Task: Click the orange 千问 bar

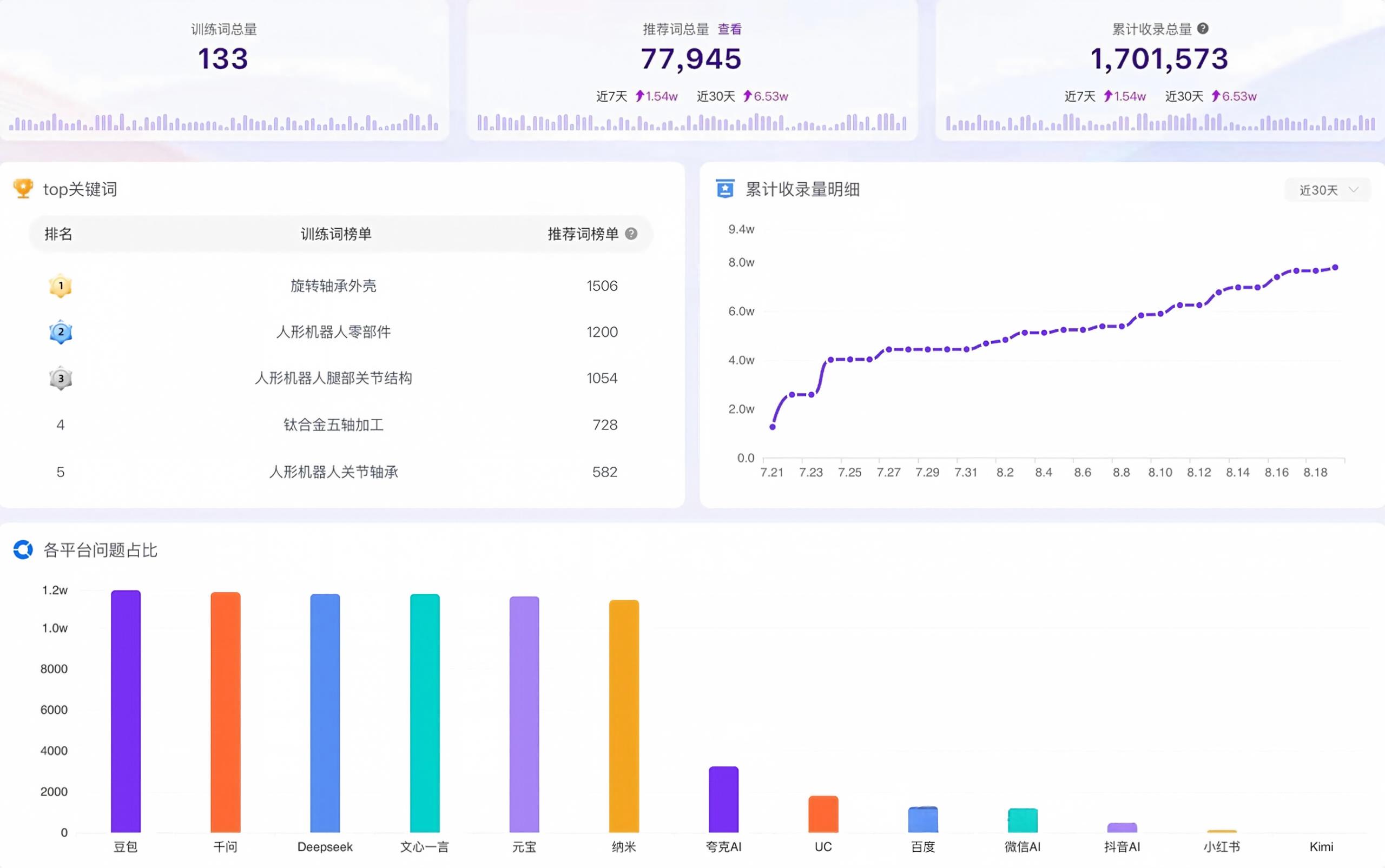Action: (x=225, y=712)
